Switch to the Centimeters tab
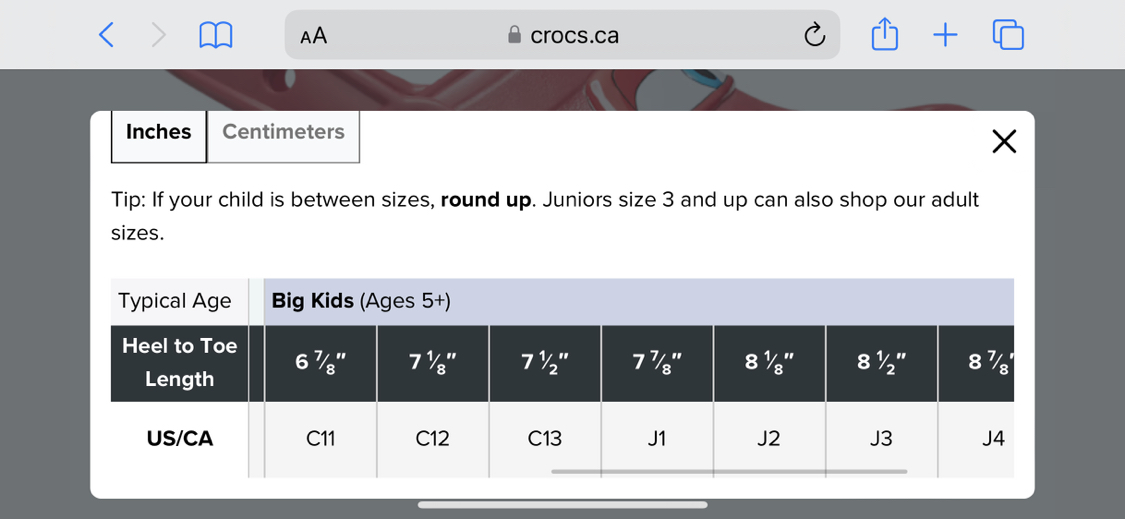The image size is (1125, 519). pos(283,132)
